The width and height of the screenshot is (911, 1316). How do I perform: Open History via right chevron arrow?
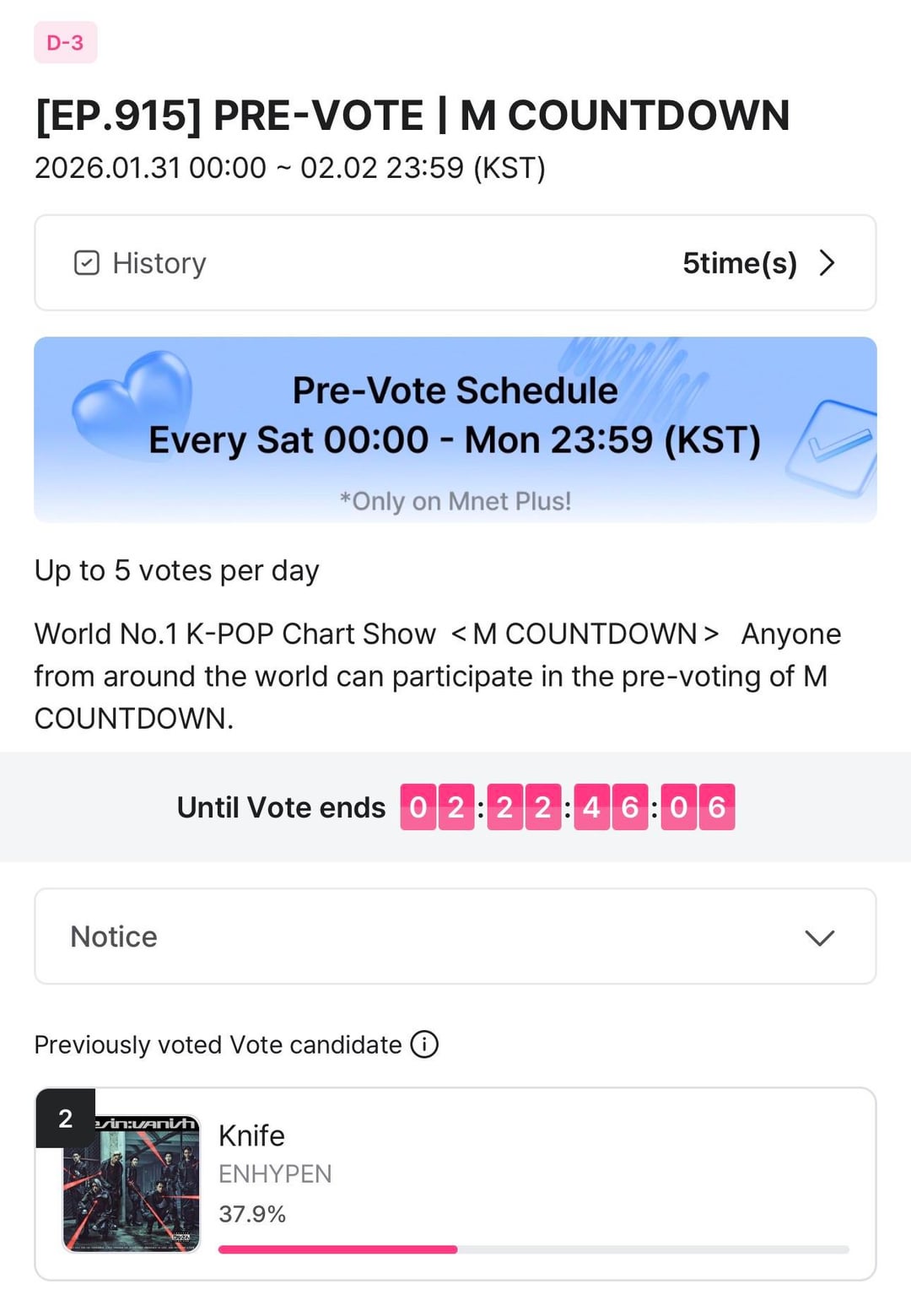[x=827, y=263]
